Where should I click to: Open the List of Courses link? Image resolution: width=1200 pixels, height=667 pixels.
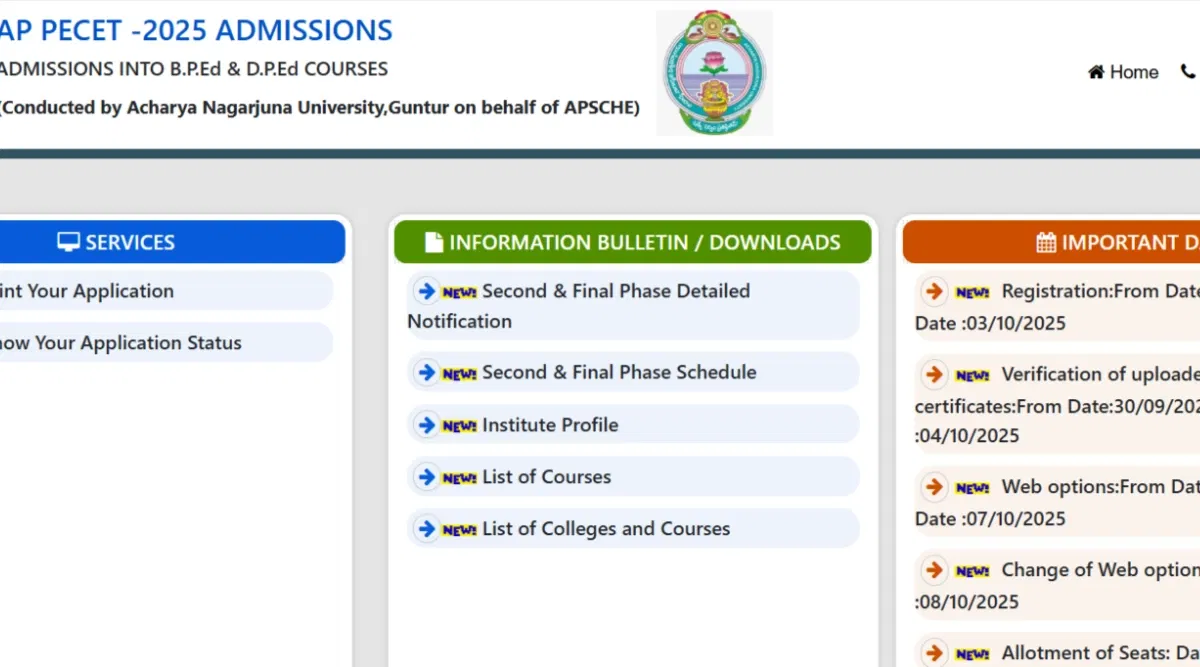pyautogui.click(x=546, y=477)
